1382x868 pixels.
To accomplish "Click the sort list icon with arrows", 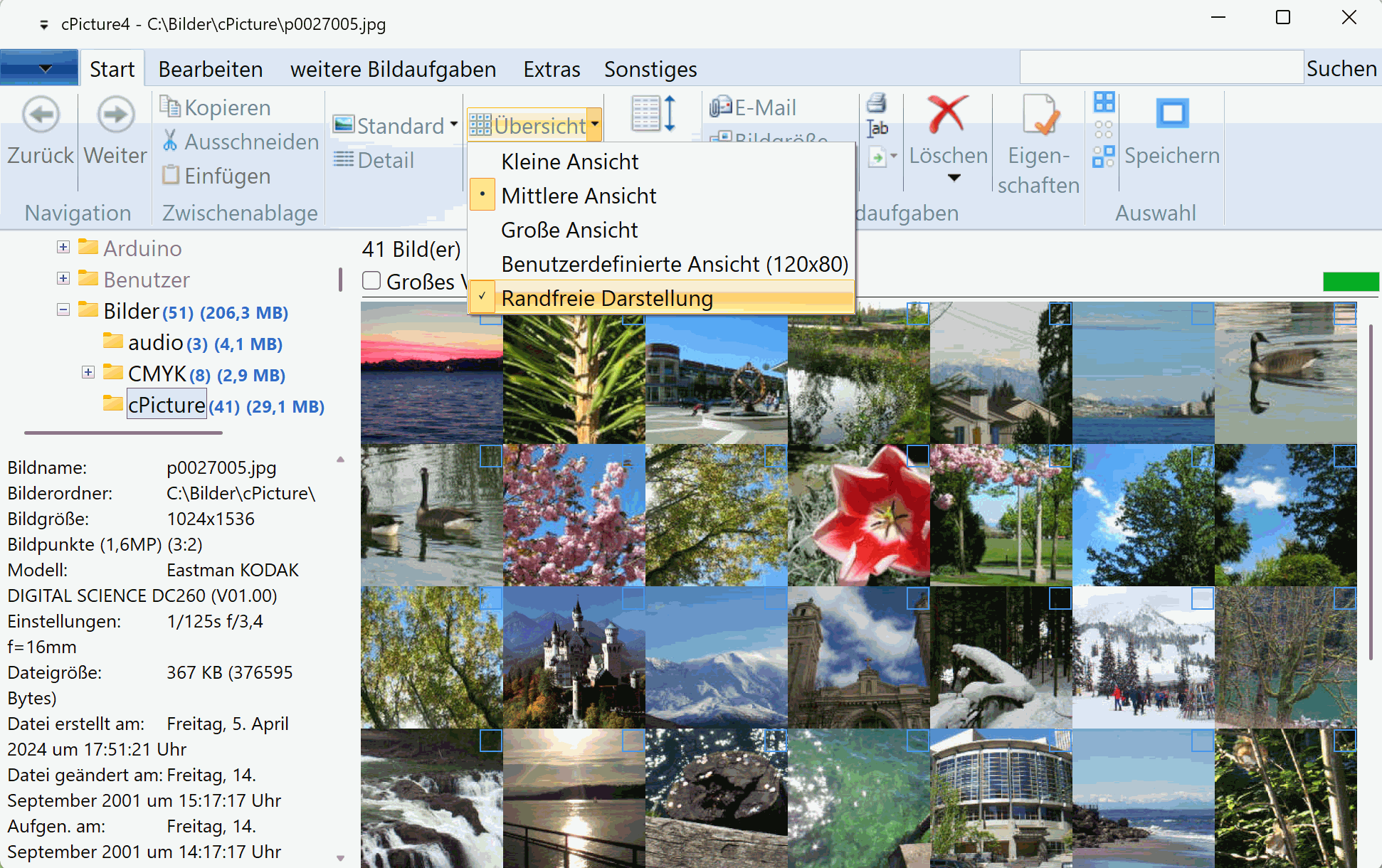I will click(653, 115).
